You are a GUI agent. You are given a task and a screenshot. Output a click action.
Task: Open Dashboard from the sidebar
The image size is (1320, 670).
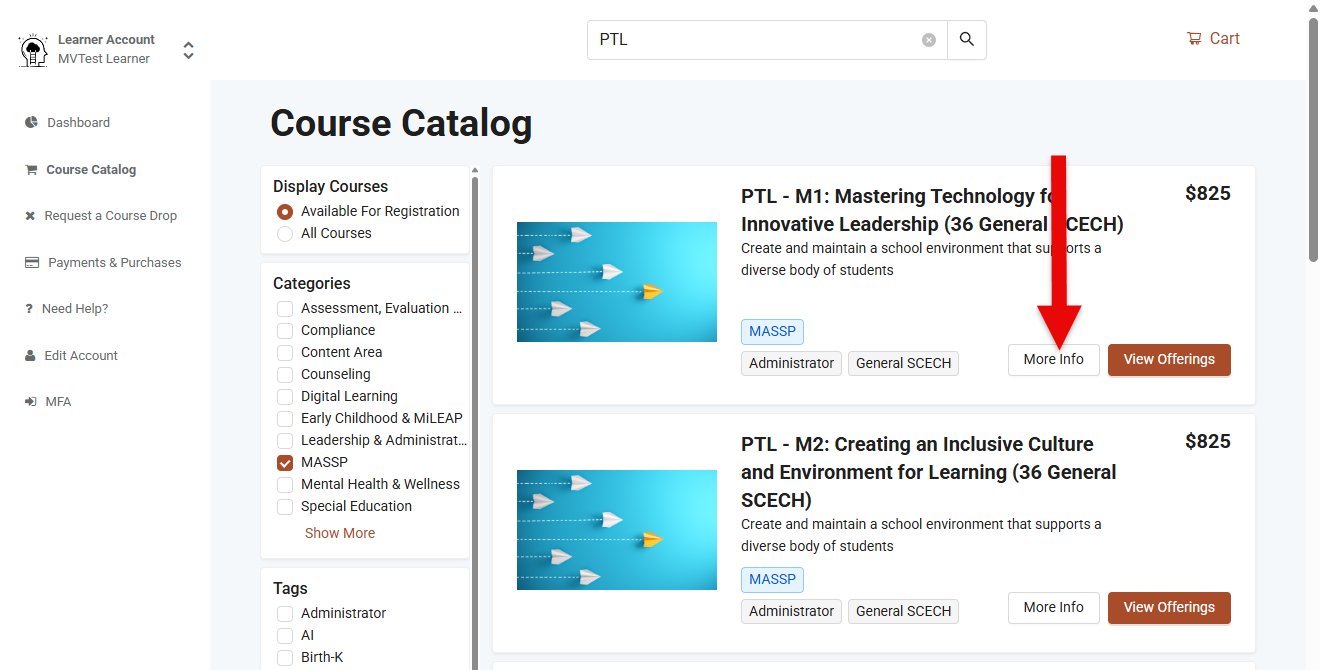[78, 123]
